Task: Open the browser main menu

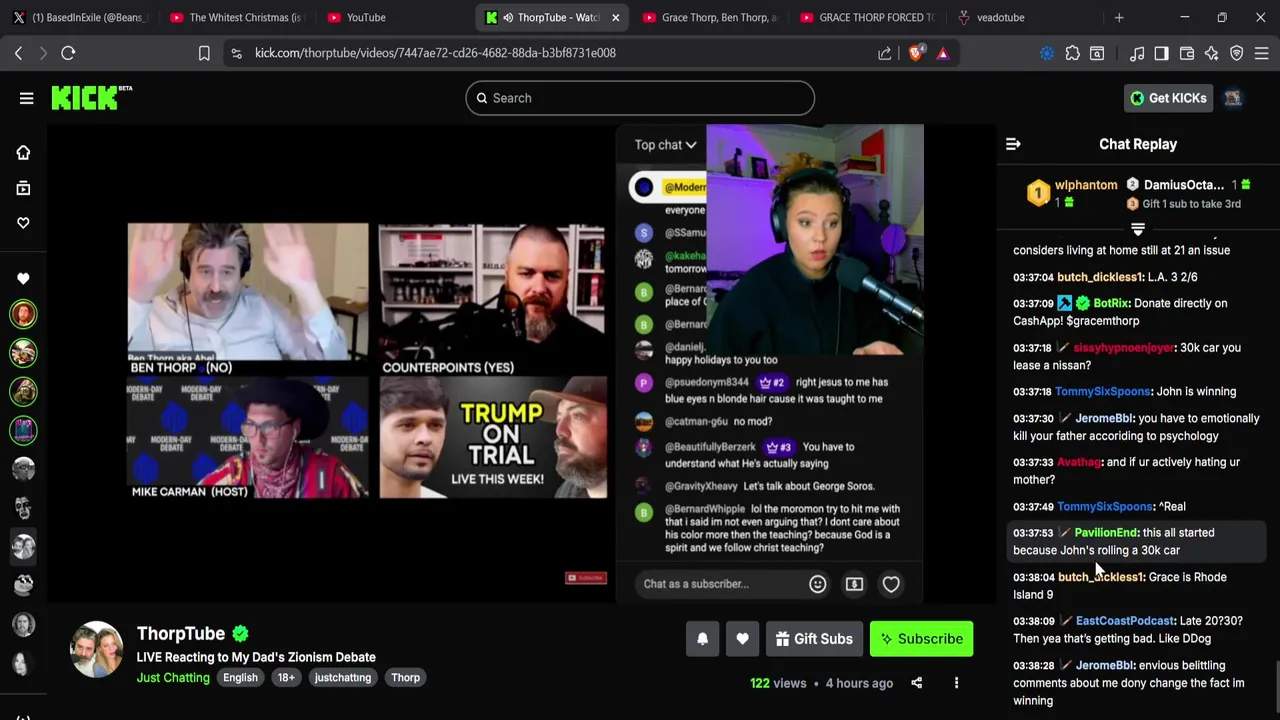Action: [1262, 53]
